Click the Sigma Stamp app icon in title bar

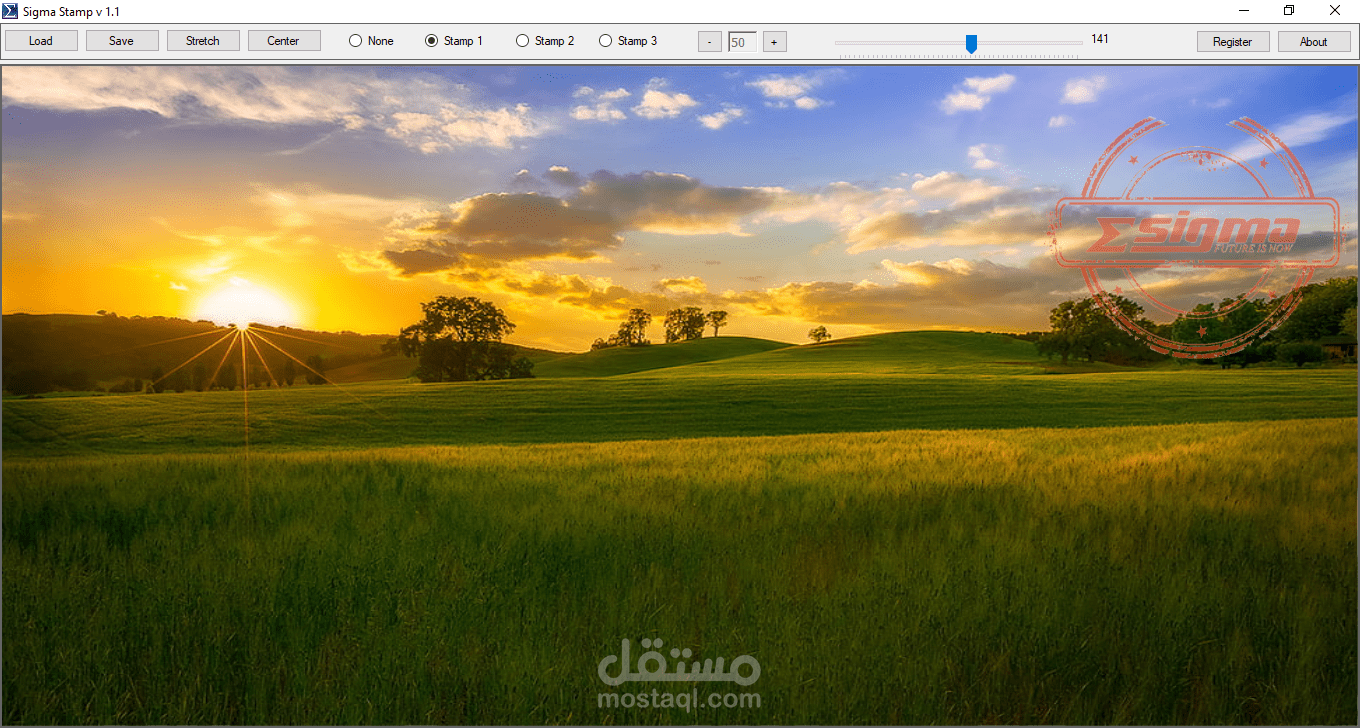tap(12, 11)
